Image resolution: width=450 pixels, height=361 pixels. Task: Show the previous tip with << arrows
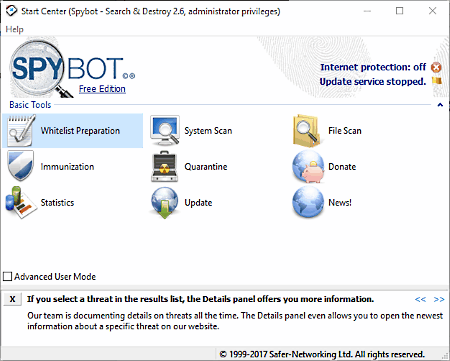pyautogui.click(x=420, y=299)
